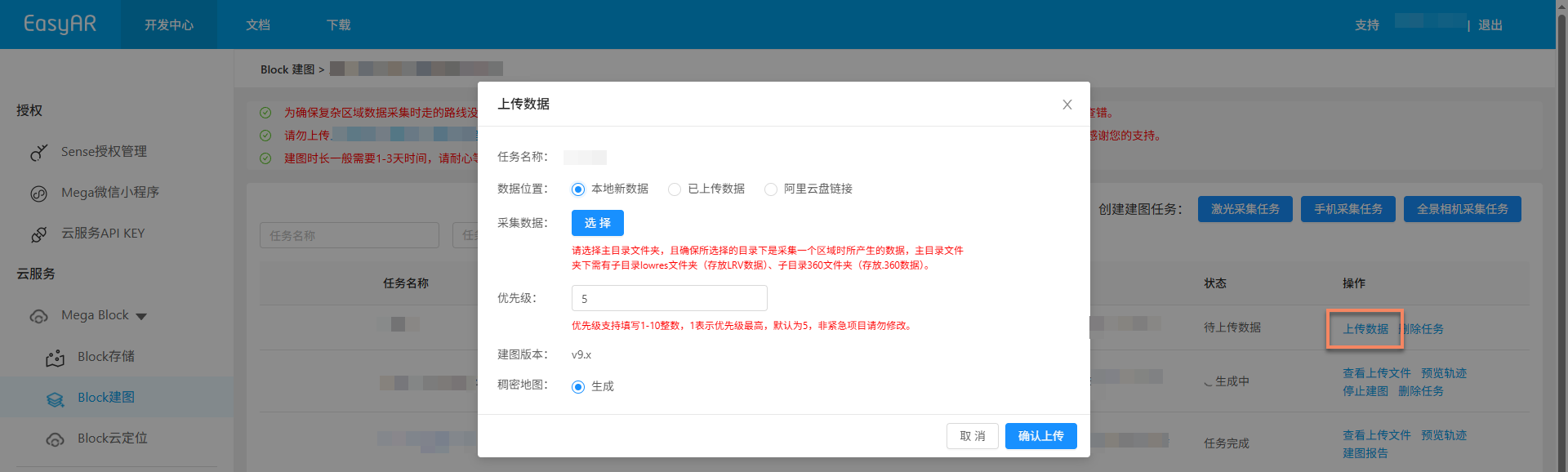Image resolution: width=1568 pixels, height=472 pixels.
Task: Click the v9.x 建图版本 value
Action: pyautogui.click(x=581, y=354)
